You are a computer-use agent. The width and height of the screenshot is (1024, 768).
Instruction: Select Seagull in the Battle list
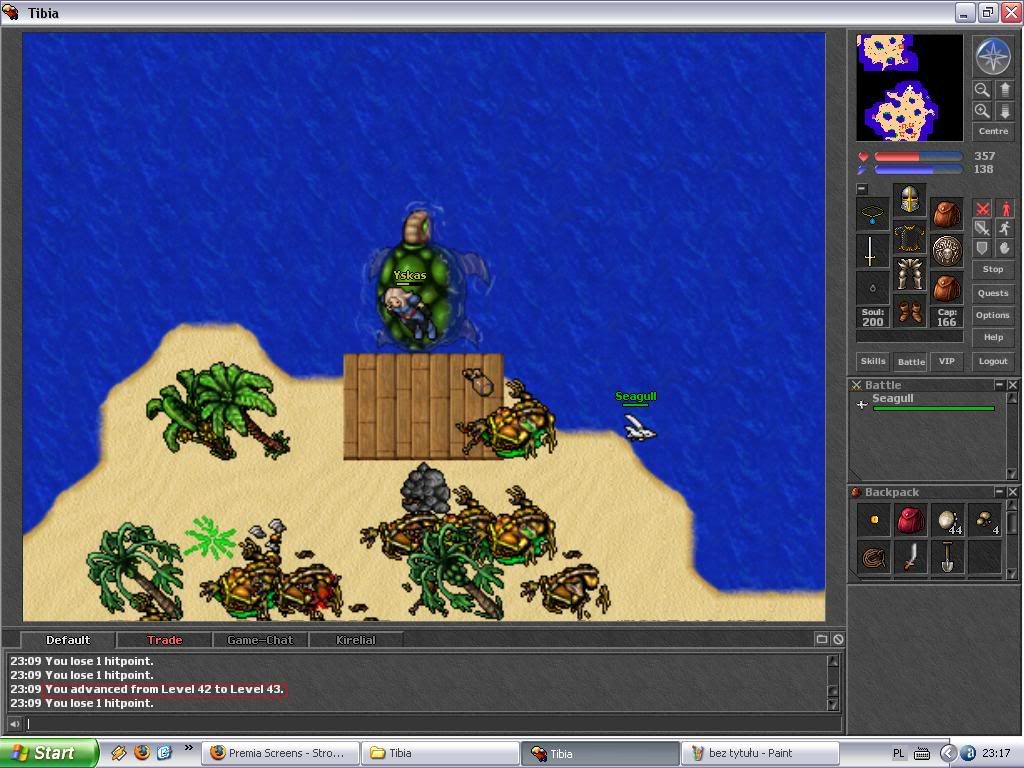click(x=926, y=402)
